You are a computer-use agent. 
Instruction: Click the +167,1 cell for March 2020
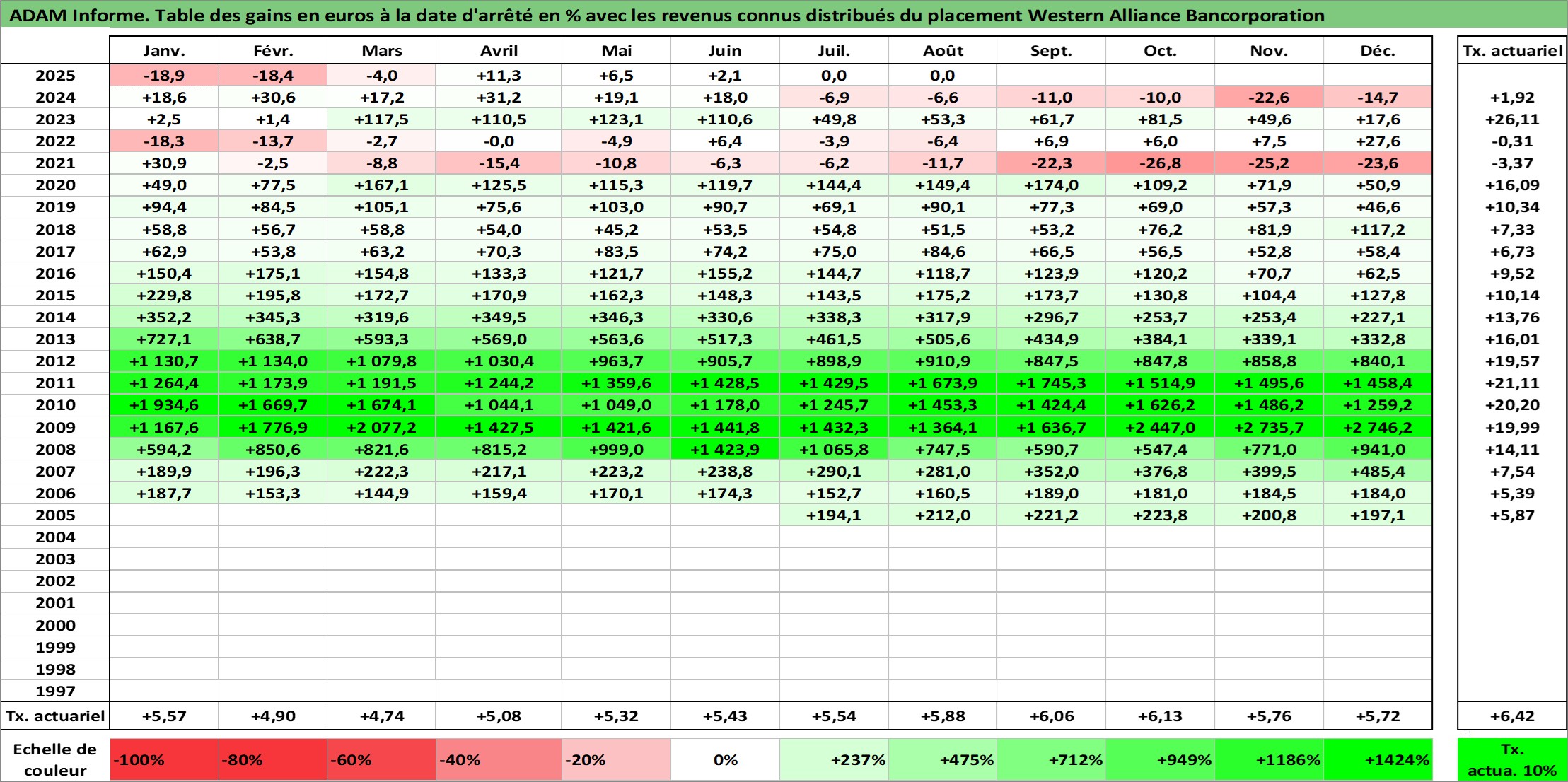click(x=381, y=185)
